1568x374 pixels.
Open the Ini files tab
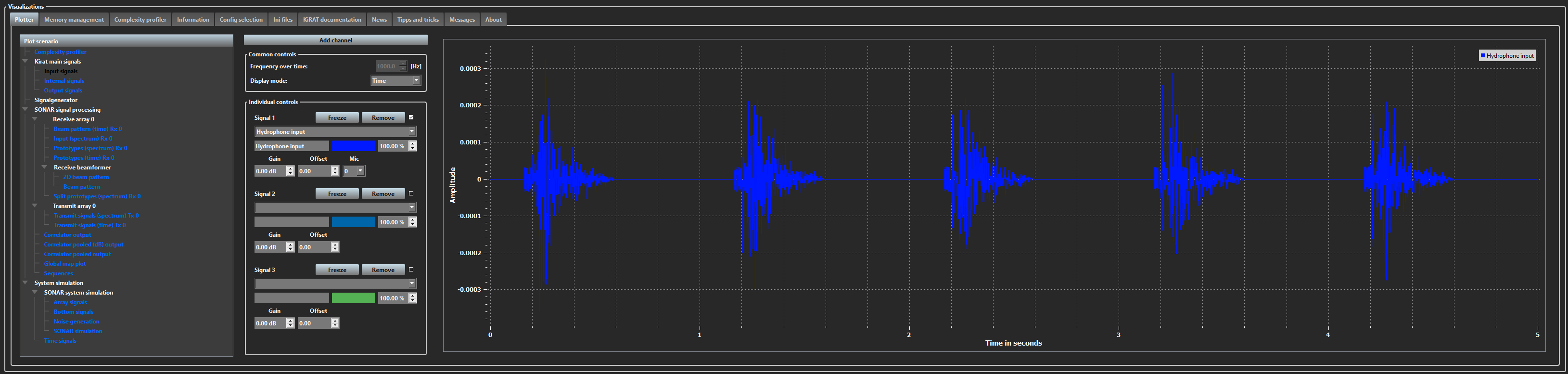[282, 19]
